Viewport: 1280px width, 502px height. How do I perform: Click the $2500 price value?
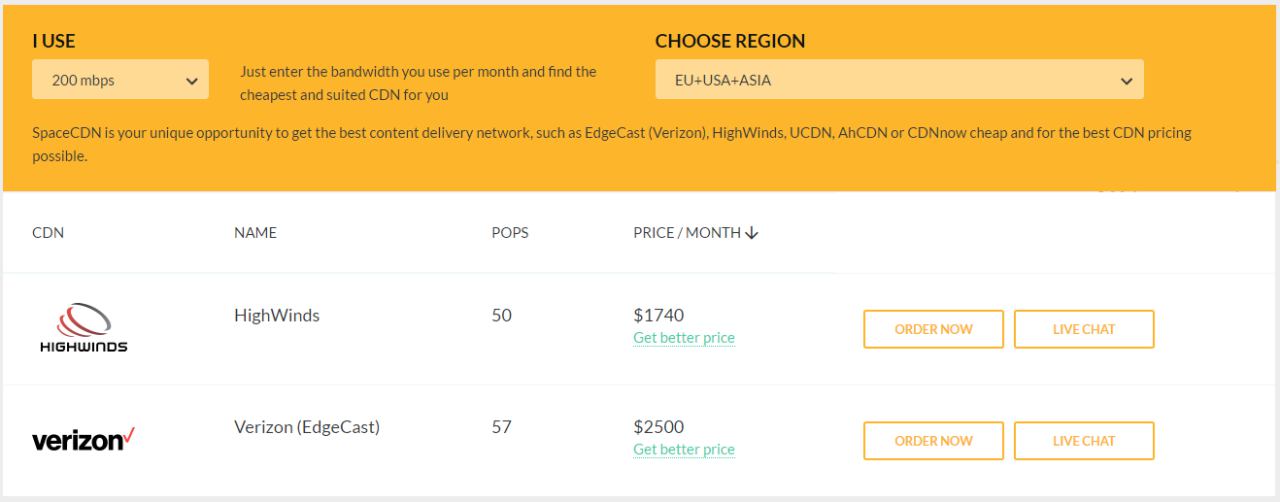(x=659, y=427)
